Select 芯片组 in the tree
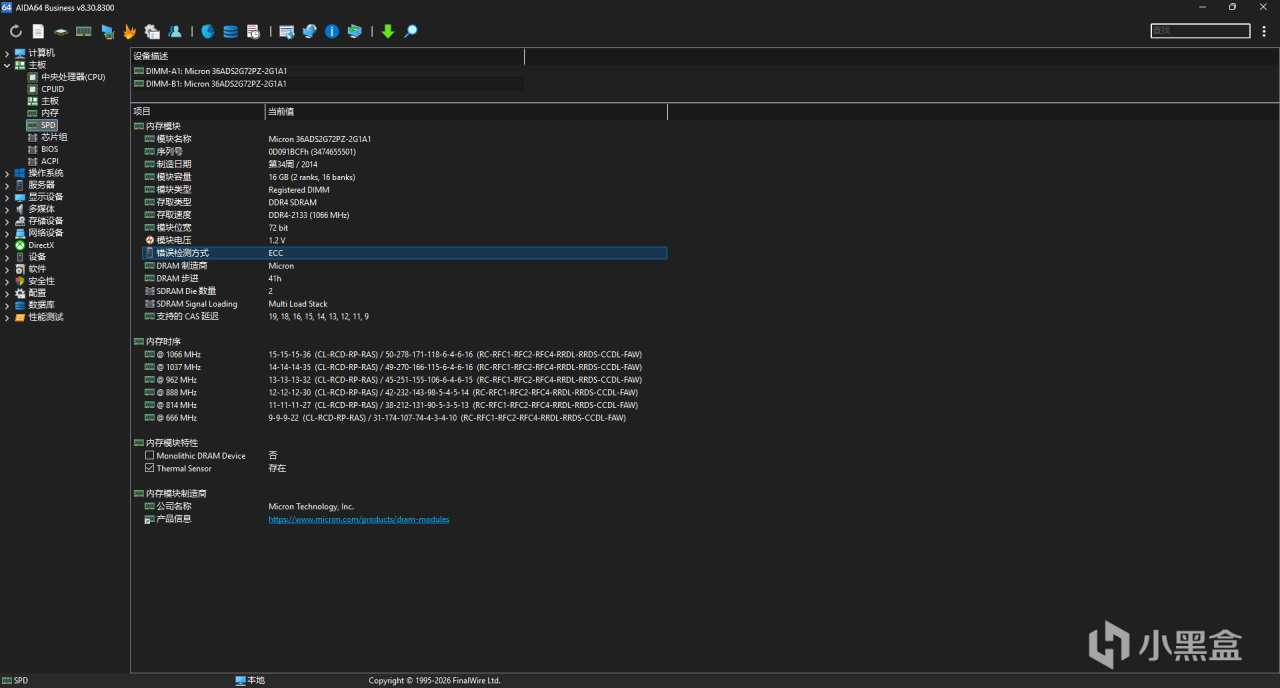The width and height of the screenshot is (1280, 688). click(54, 137)
